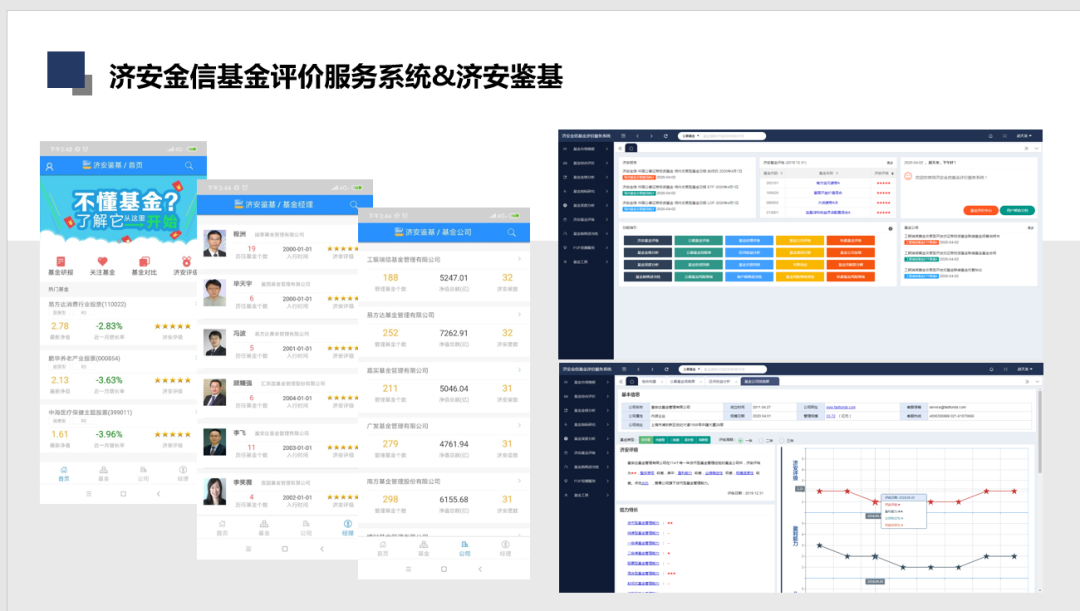Open the 基金研报 shortcut icon
Screen dimensions: 1080x611
coord(61,262)
